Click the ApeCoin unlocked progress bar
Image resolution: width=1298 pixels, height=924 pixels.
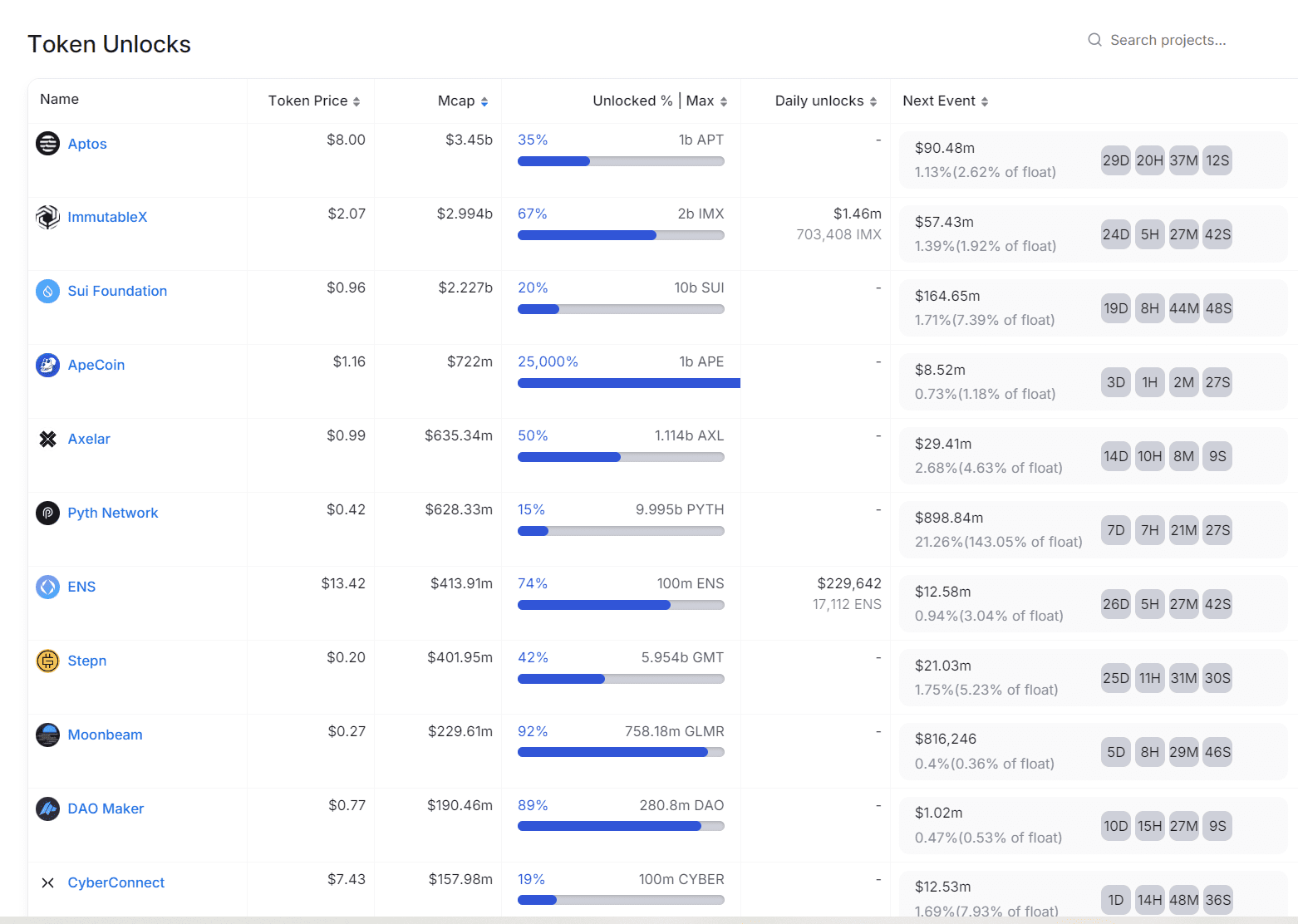coord(629,383)
